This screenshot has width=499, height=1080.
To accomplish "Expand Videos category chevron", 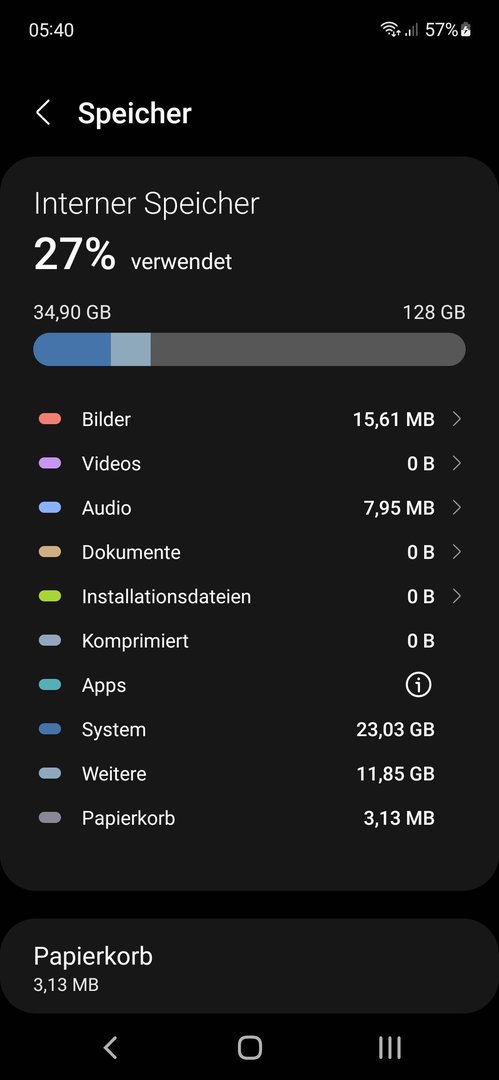I will pyautogui.click(x=456, y=463).
